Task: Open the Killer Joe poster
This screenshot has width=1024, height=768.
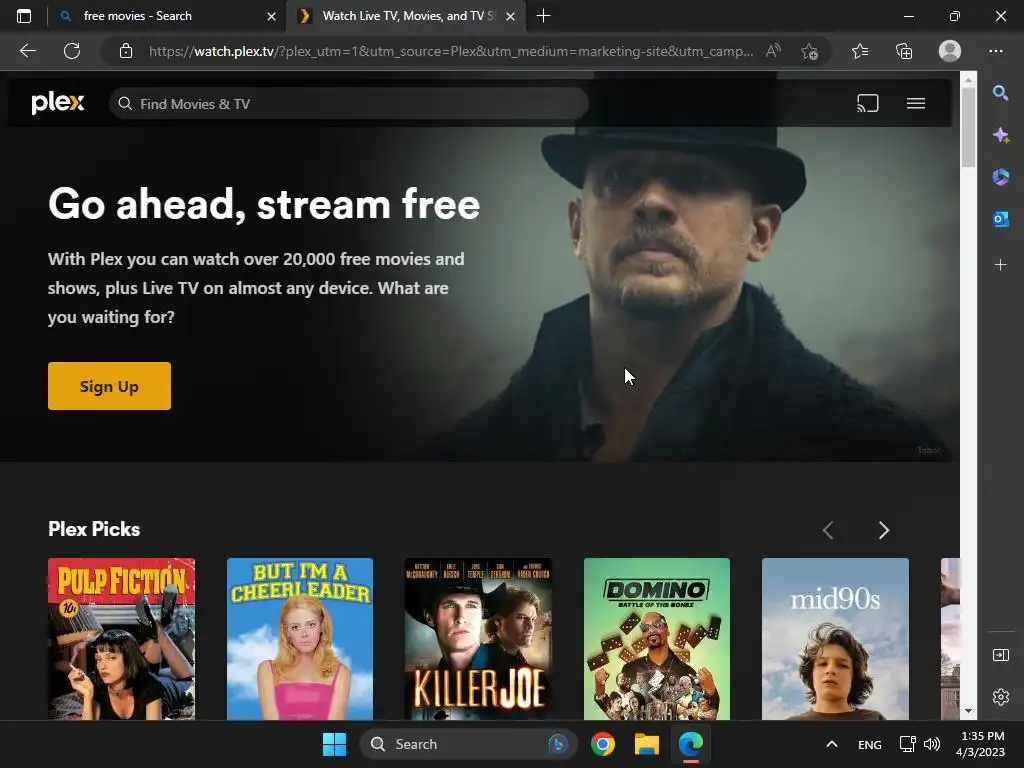Action: click(x=478, y=639)
